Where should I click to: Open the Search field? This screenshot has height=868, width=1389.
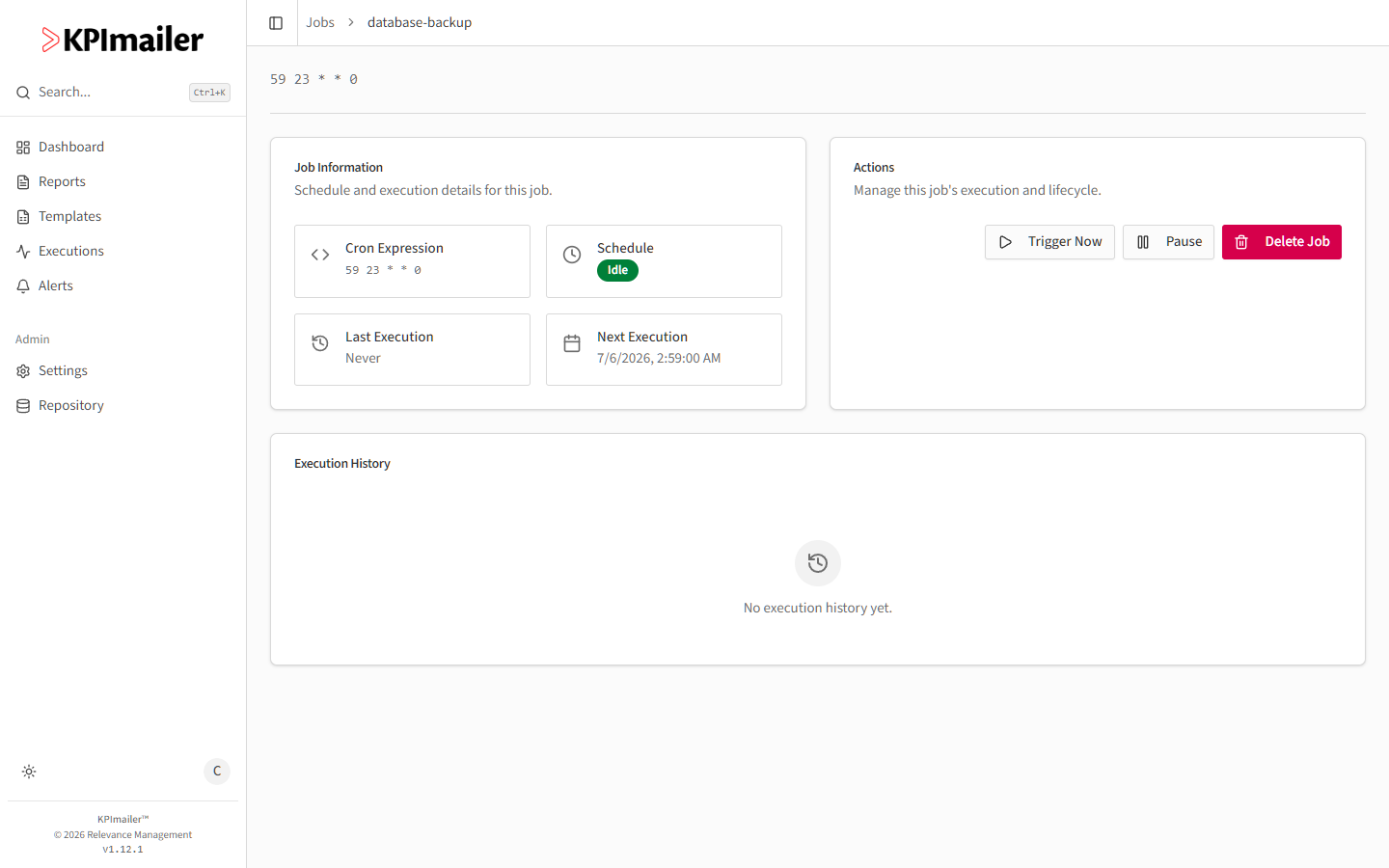click(123, 93)
